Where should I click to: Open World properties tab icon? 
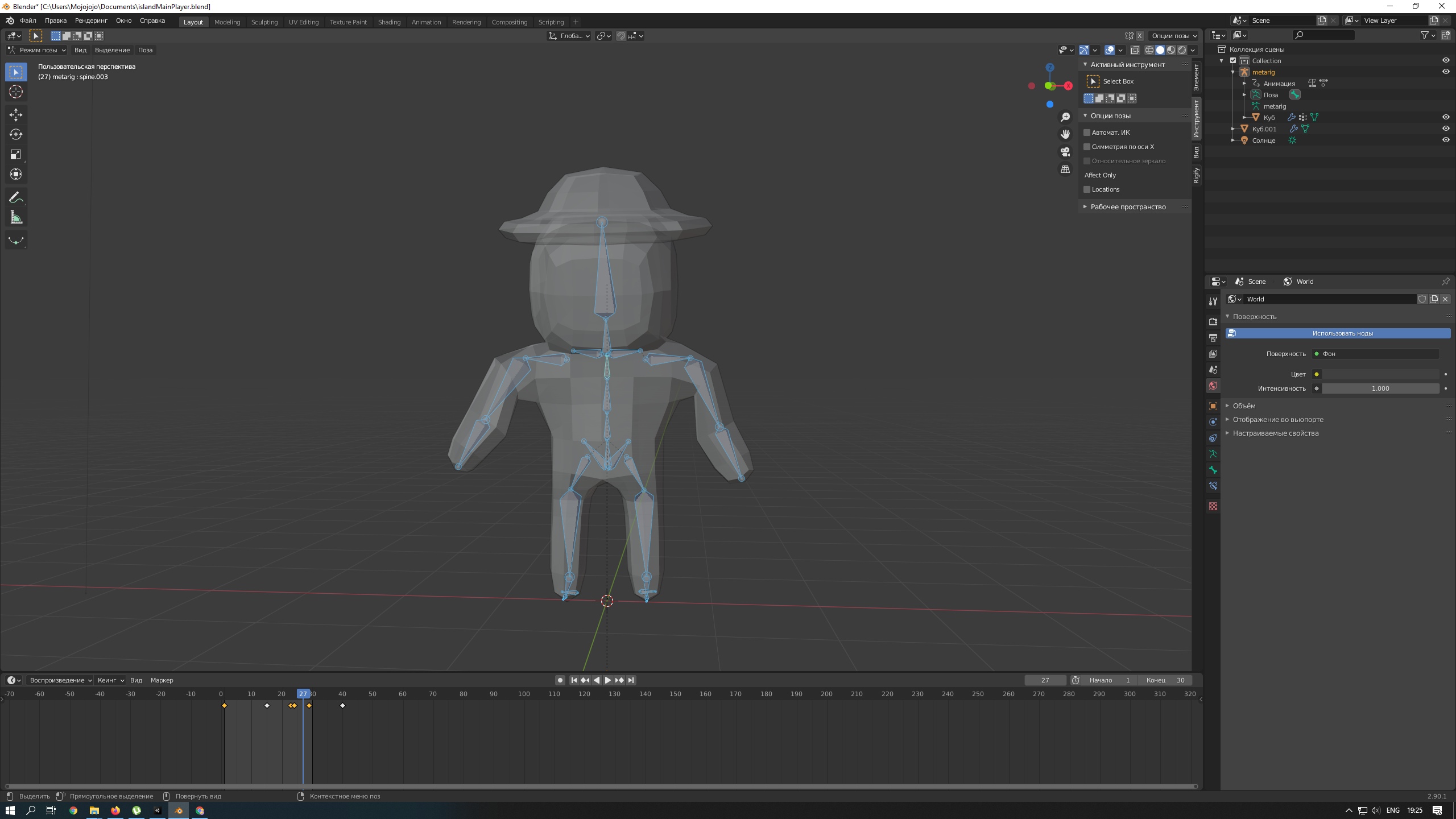pos(1213,386)
